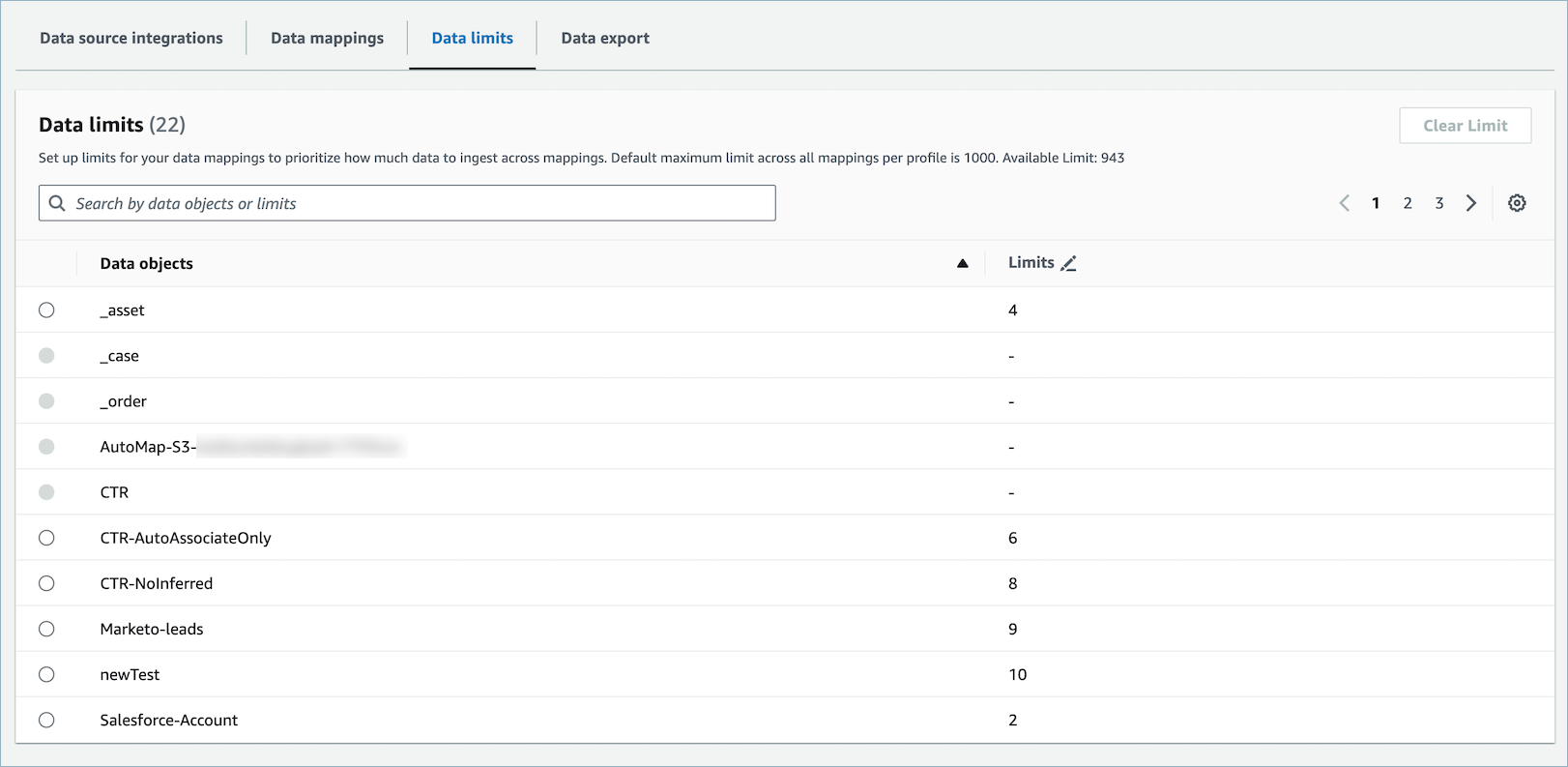Screen dimensions: 1568x767
Task: Go to next page with right chevron
Action: [1471, 203]
